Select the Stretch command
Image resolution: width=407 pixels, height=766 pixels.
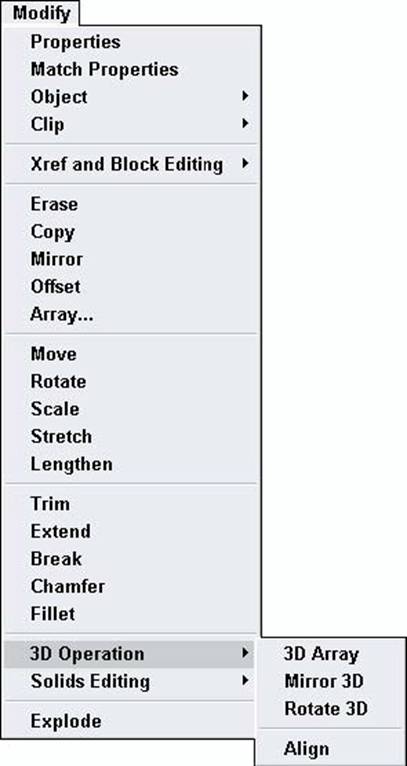(130, 436)
